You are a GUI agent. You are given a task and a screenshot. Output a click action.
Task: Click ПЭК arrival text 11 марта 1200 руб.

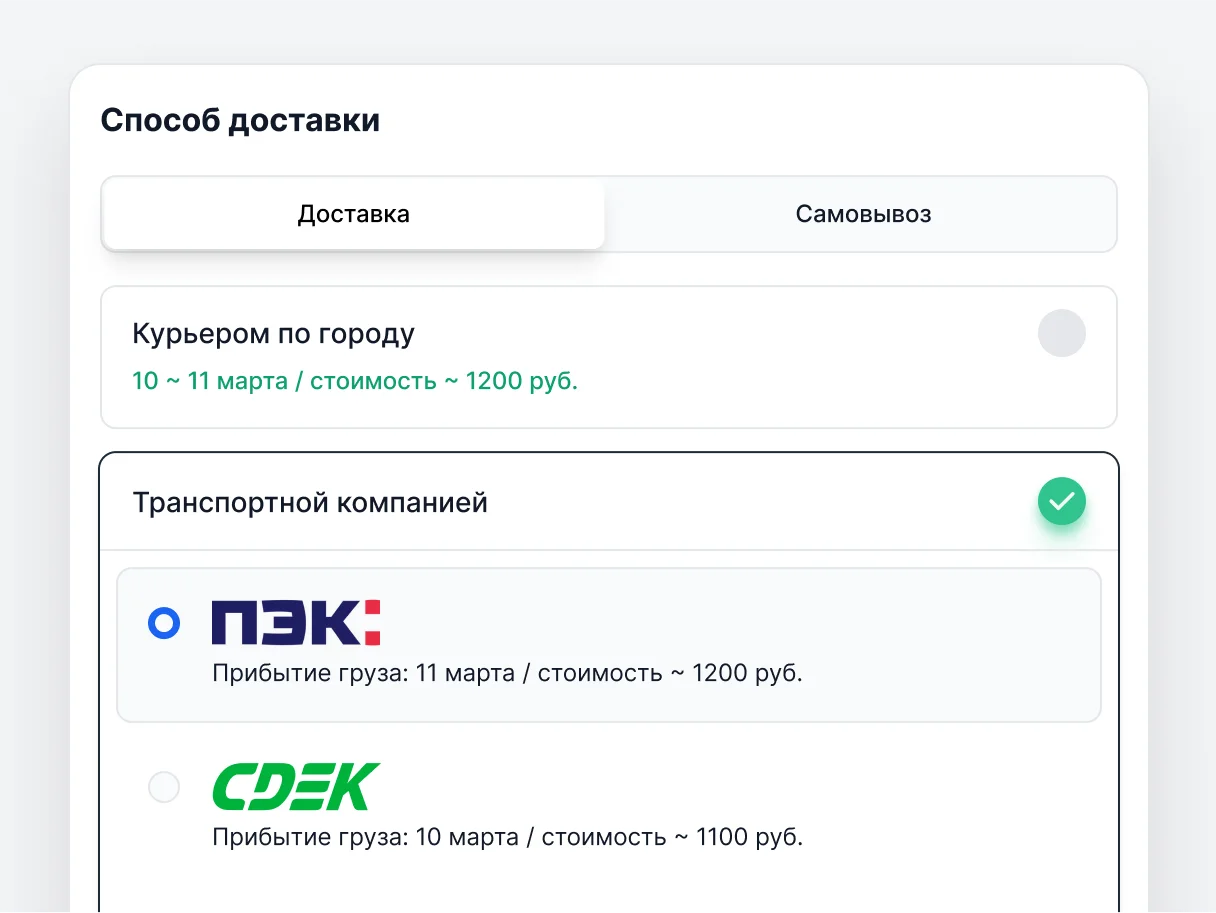507,673
